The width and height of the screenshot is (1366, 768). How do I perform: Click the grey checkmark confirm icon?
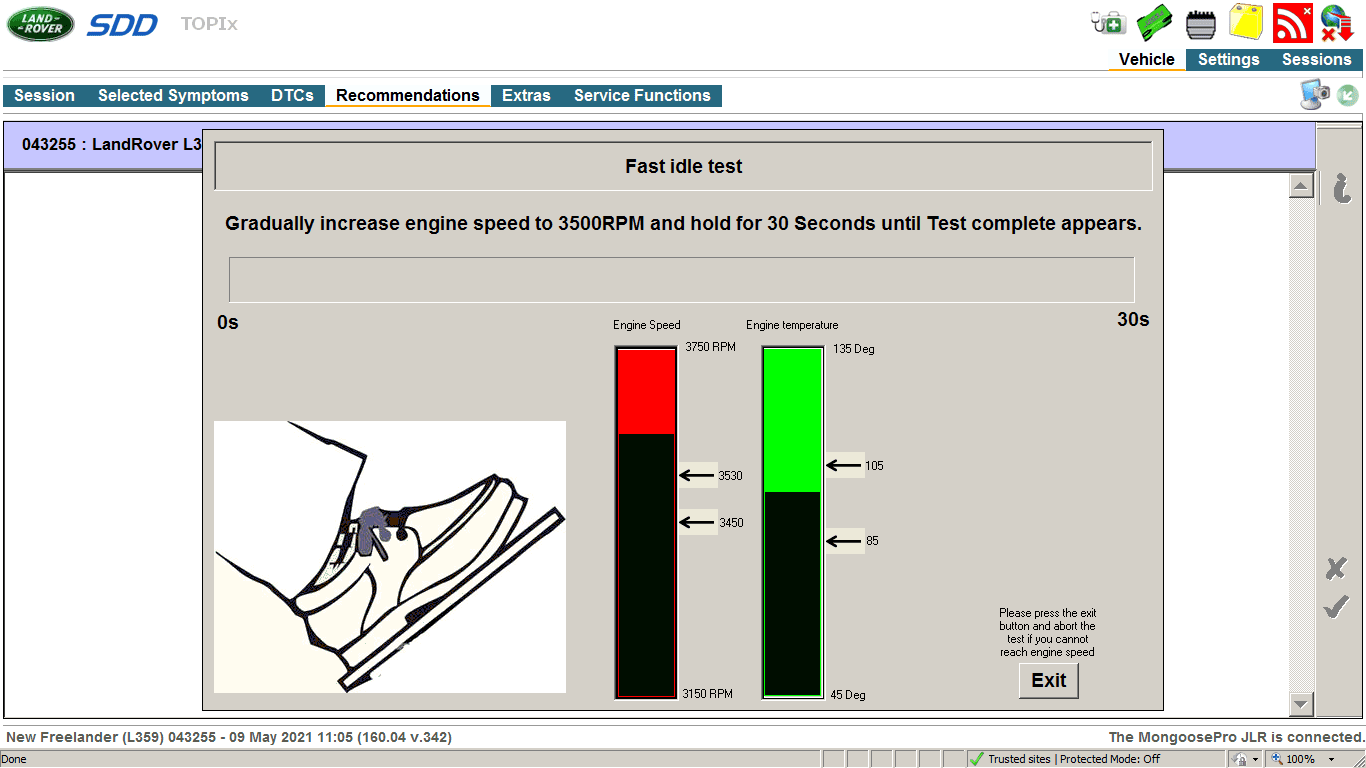coord(1336,607)
